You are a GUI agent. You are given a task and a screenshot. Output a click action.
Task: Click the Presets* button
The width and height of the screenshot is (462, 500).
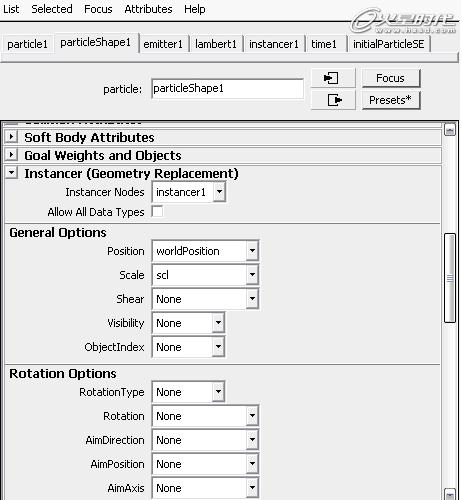391,100
